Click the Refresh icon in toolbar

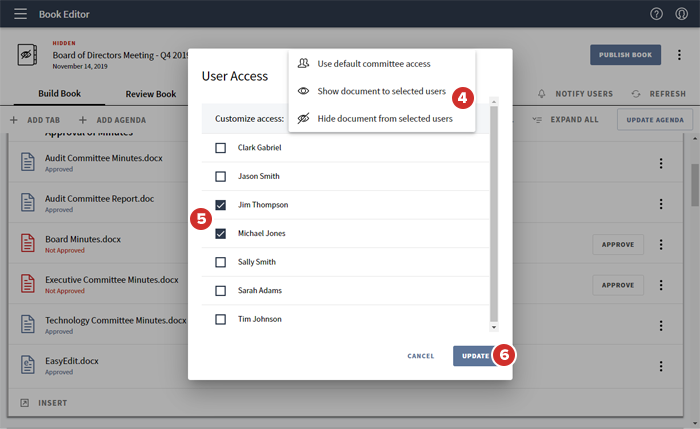635,93
